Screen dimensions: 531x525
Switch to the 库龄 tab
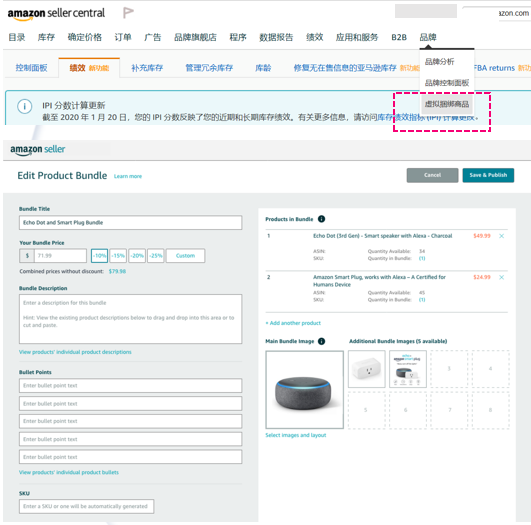point(263,68)
